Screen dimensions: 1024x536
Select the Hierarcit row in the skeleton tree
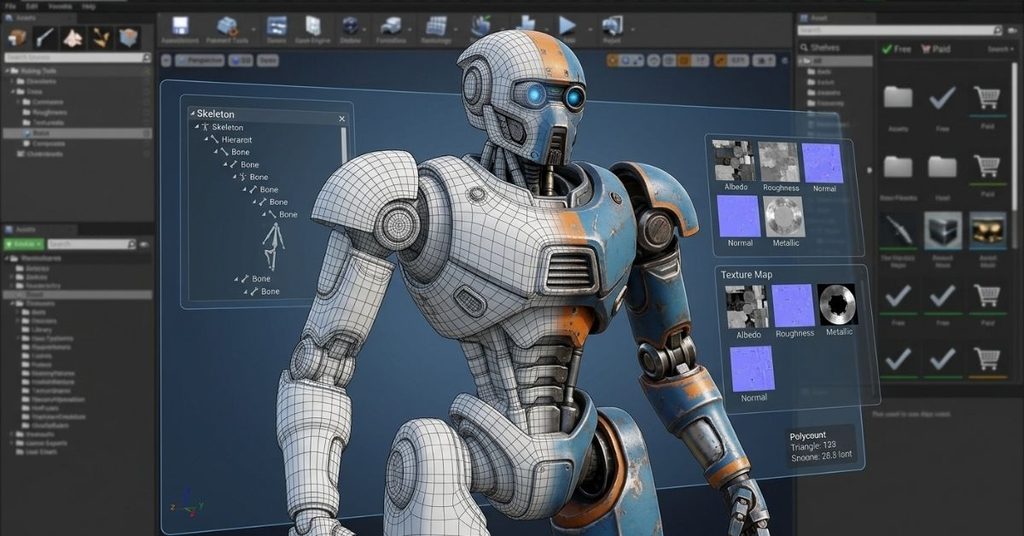(231, 139)
